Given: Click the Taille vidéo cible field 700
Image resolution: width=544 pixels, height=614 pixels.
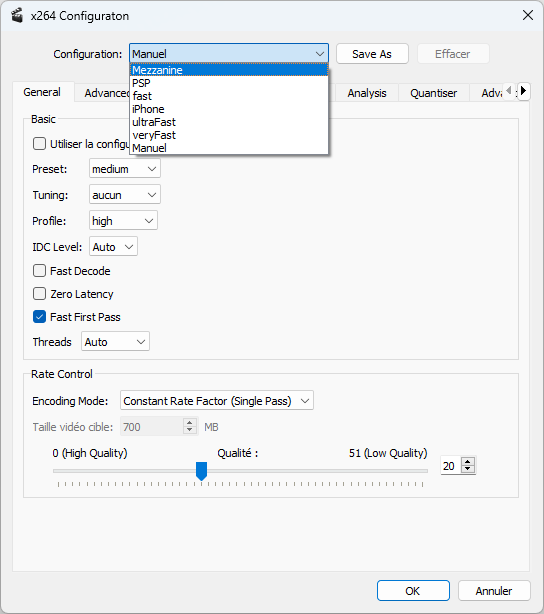Looking at the screenshot, I should (x=152, y=426).
